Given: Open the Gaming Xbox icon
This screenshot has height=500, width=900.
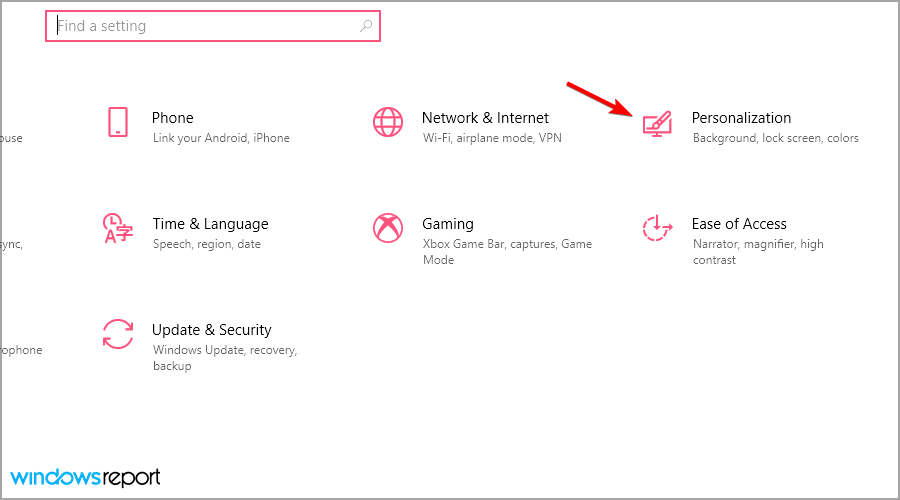Looking at the screenshot, I should (x=388, y=228).
